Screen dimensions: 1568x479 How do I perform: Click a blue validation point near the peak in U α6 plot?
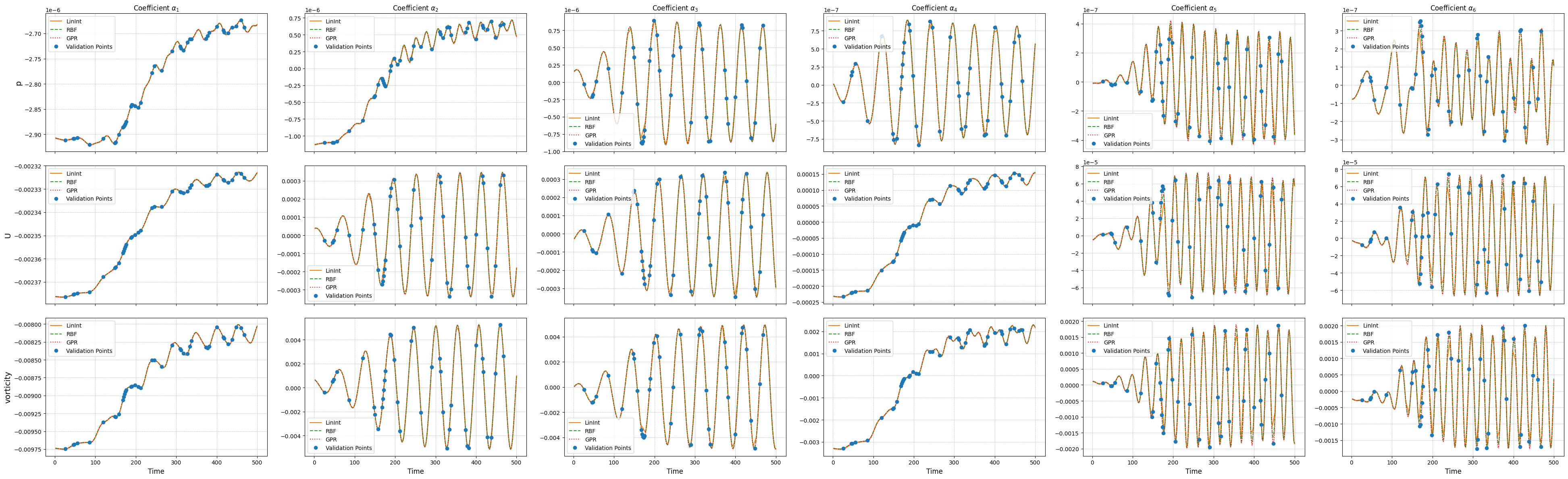click(1449, 174)
